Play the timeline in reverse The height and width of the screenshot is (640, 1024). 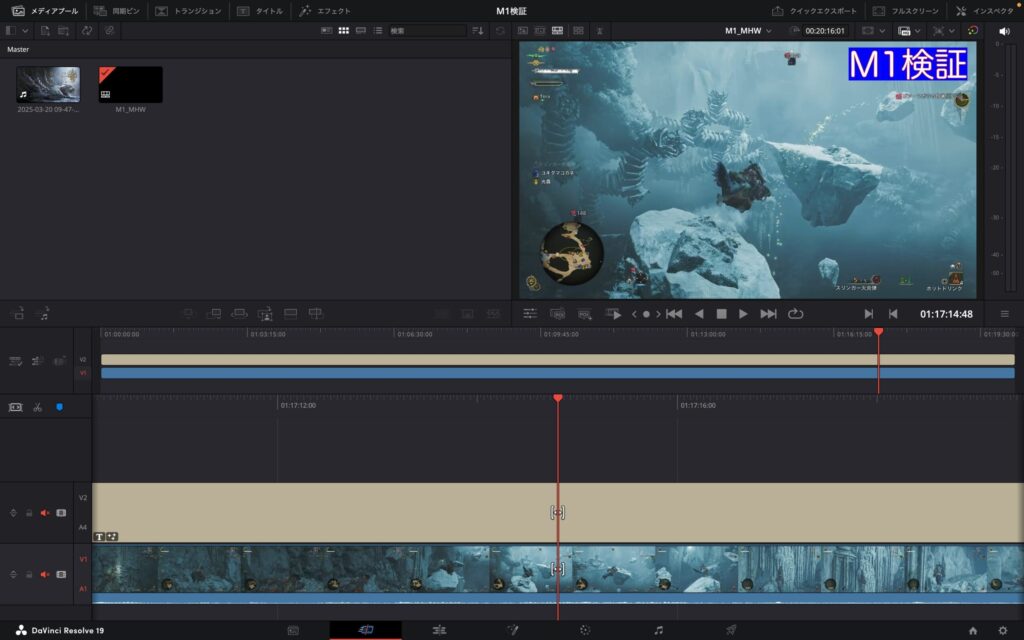(x=699, y=314)
